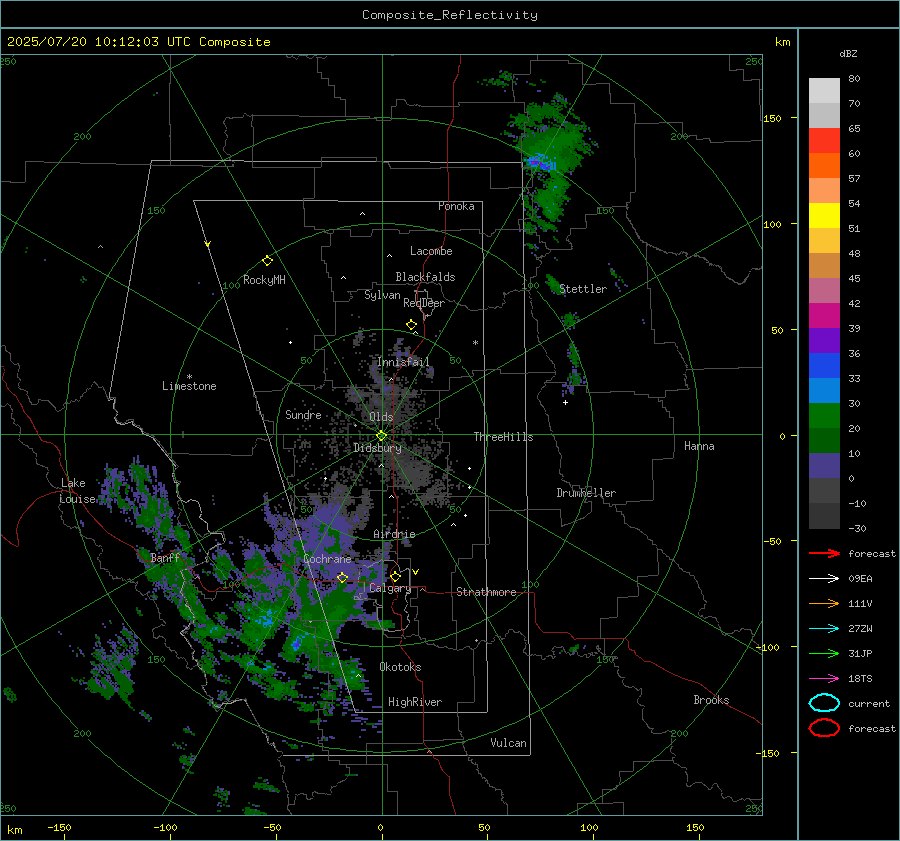
Task: Select the 80 dBZ legend color swatch
Action: click(x=824, y=91)
